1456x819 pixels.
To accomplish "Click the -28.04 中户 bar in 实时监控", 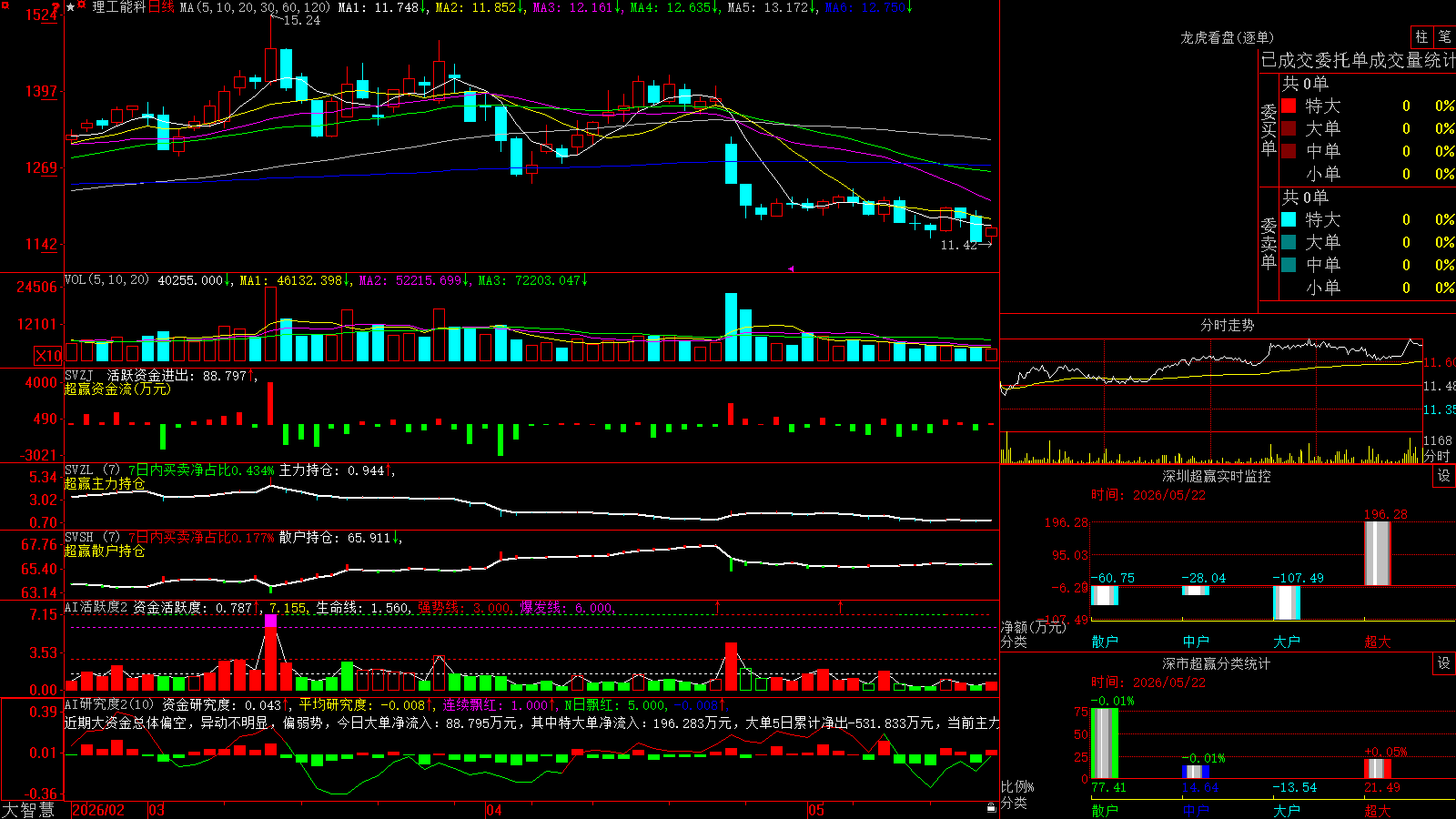I will point(1196,591).
